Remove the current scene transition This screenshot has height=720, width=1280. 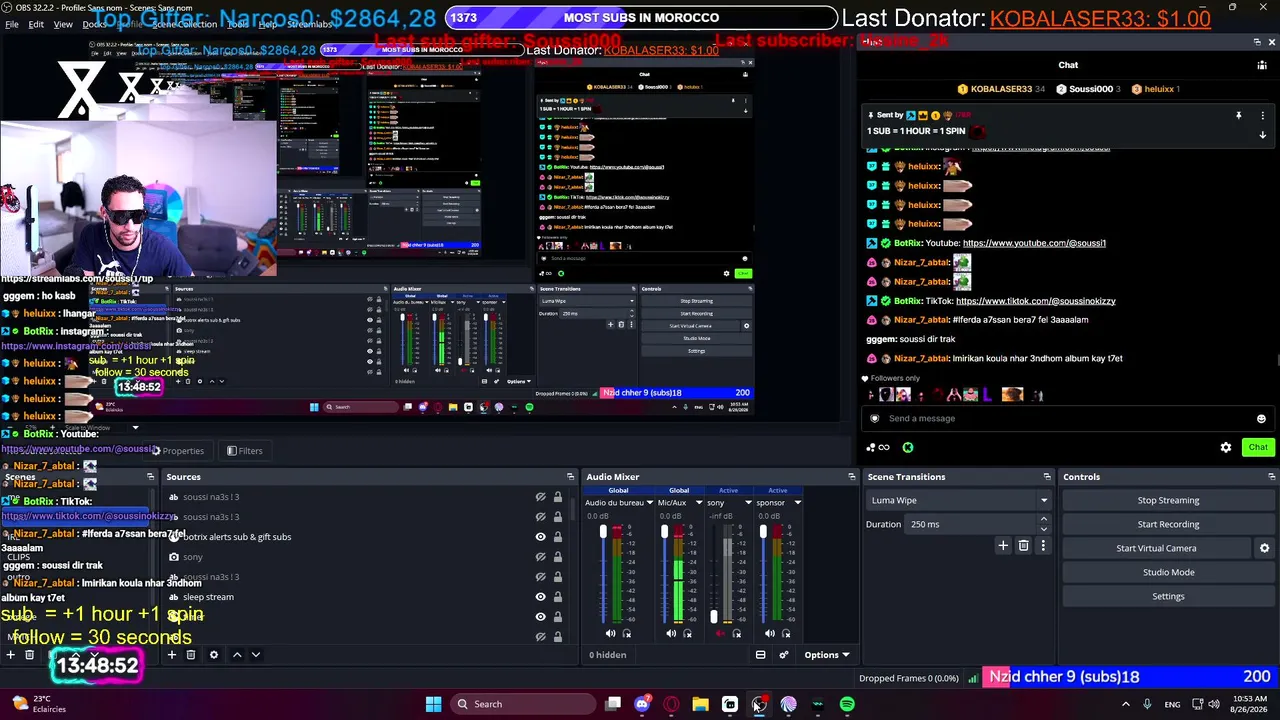pyautogui.click(x=1023, y=546)
